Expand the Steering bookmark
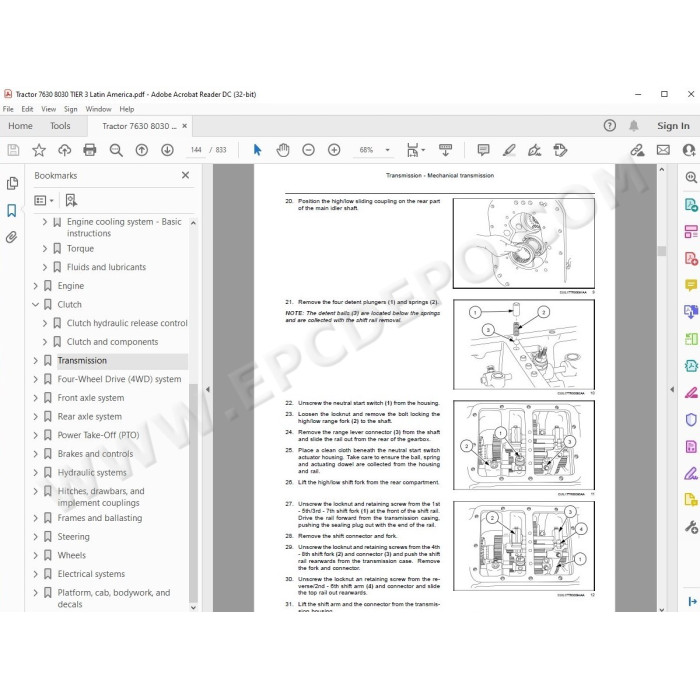This screenshot has width=700, height=700. (36, 537)
